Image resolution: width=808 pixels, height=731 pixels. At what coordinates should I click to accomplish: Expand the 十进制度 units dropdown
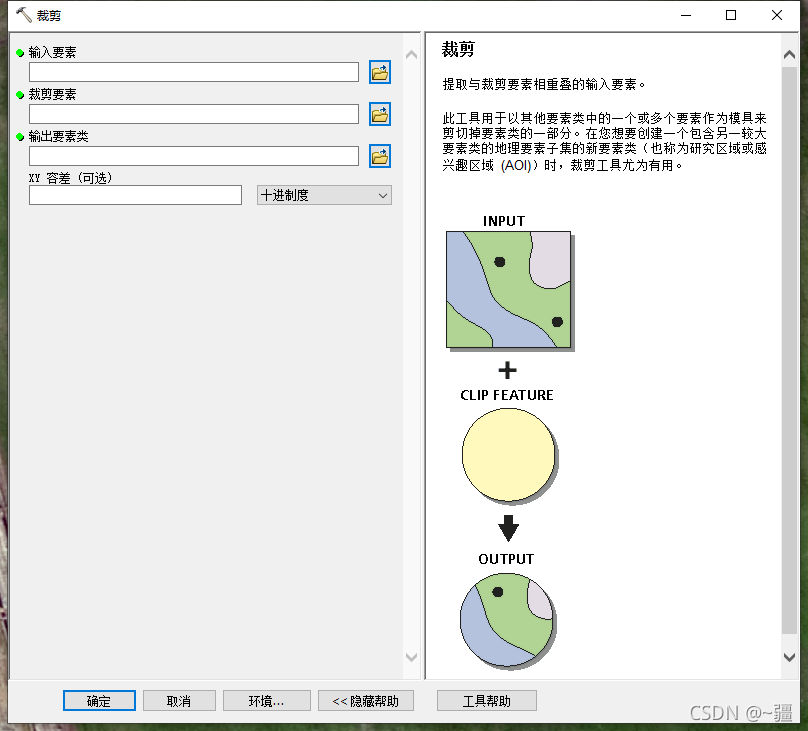pos(324,195)
